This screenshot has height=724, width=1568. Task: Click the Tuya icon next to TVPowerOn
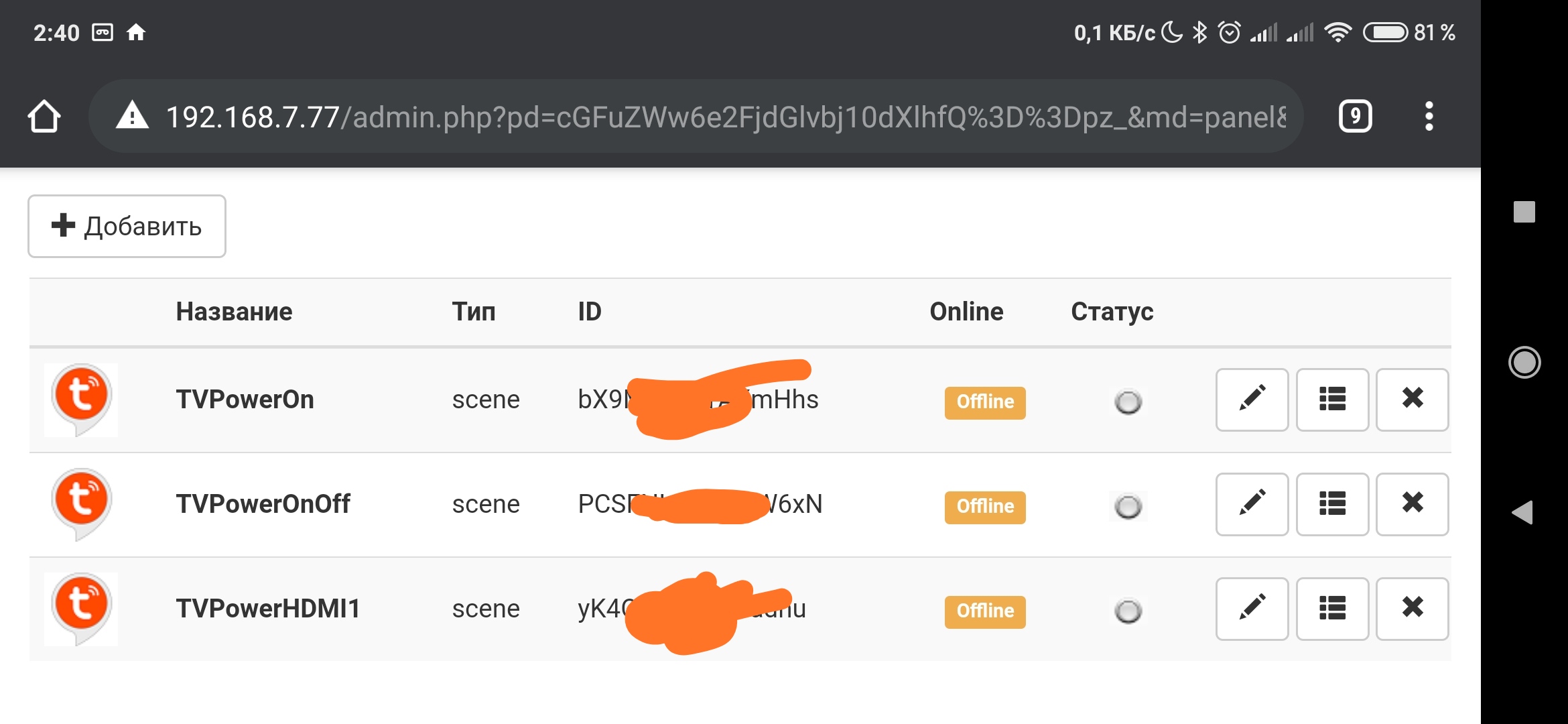(81, 400)
